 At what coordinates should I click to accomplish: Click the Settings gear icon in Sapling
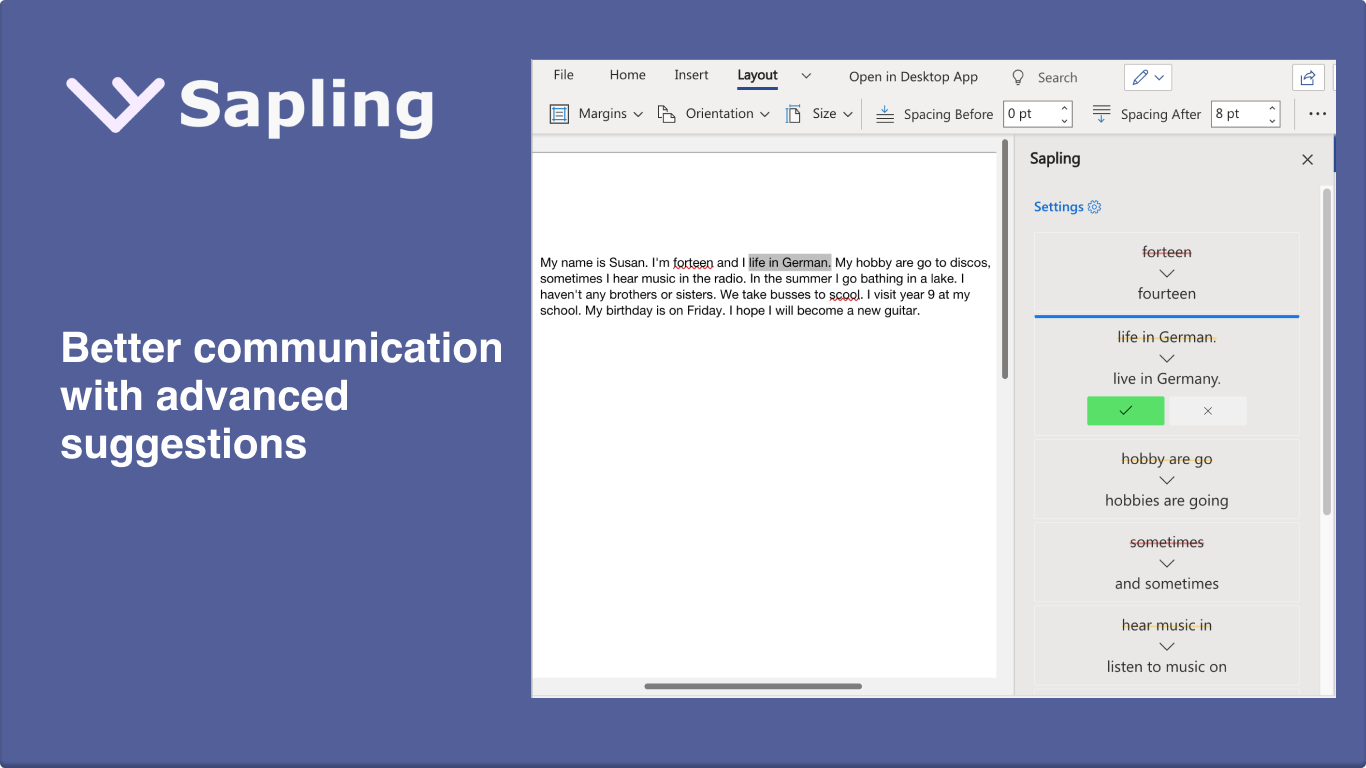pos(1094,207)
